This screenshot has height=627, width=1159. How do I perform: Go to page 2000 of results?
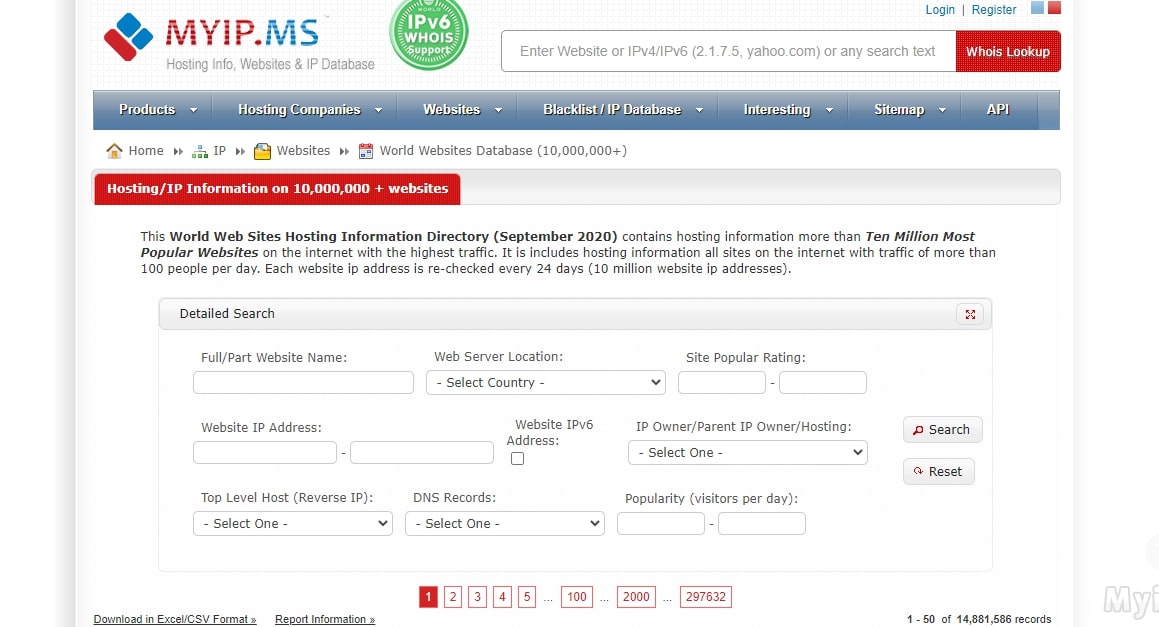(x=636, y=597)
